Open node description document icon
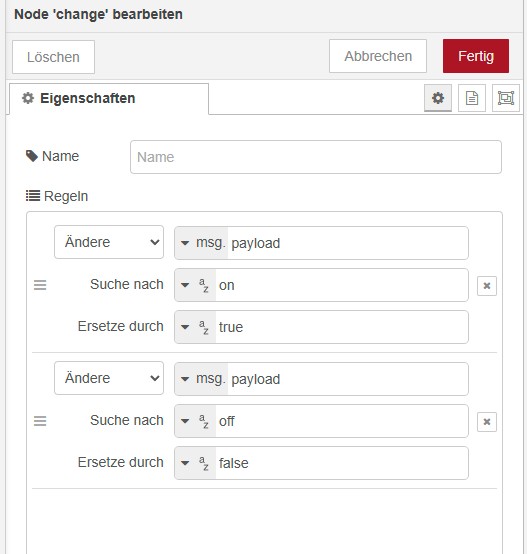527x554 pixels. click(x=472, y=98)
